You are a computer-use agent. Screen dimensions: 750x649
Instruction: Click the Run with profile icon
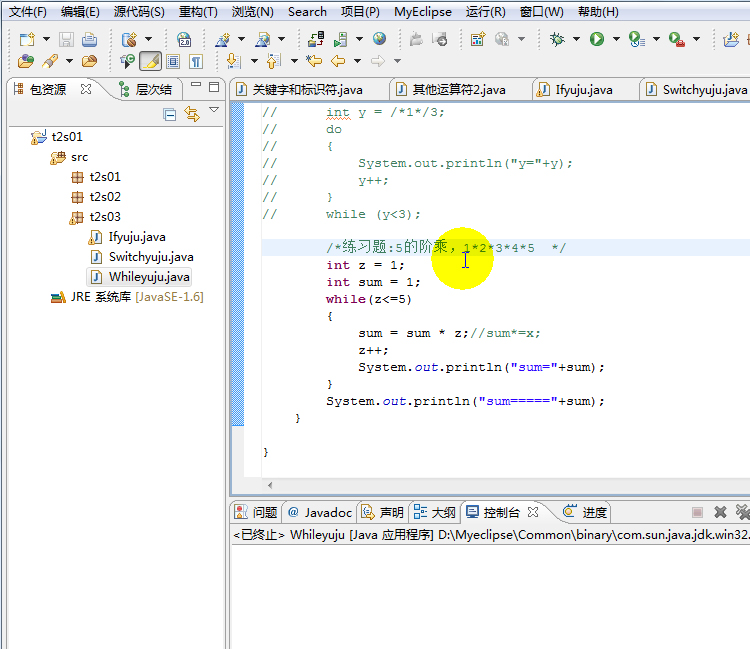point(636,39)
